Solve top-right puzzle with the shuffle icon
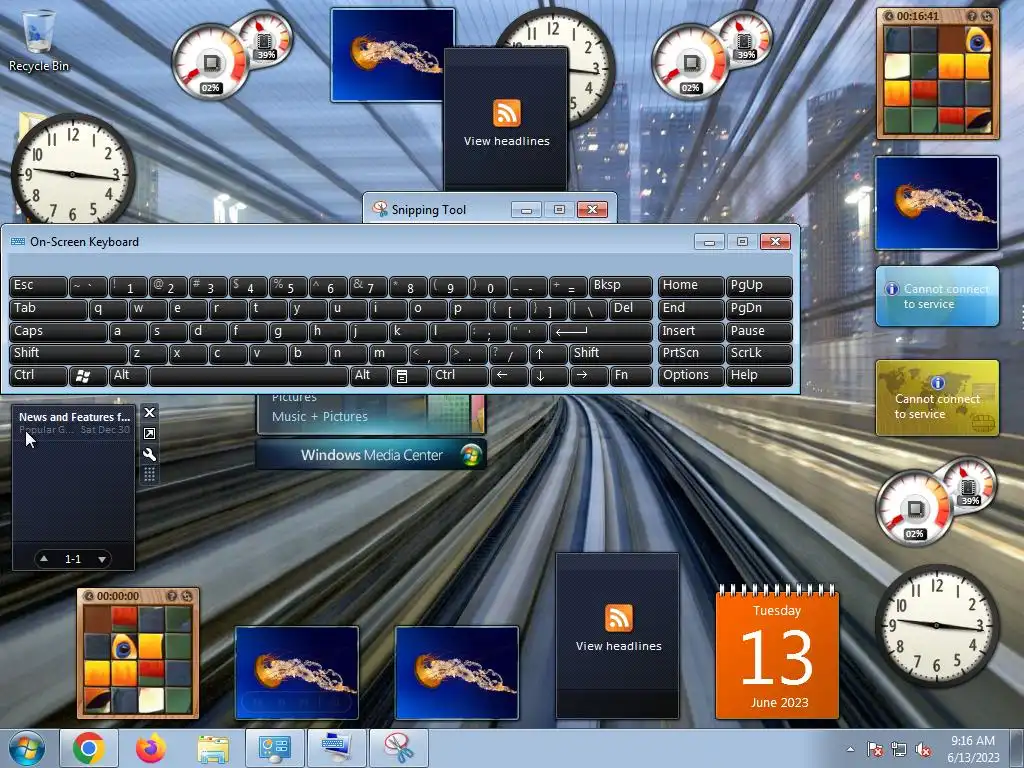The image size is (1024, 768). [x=987, y=16]
